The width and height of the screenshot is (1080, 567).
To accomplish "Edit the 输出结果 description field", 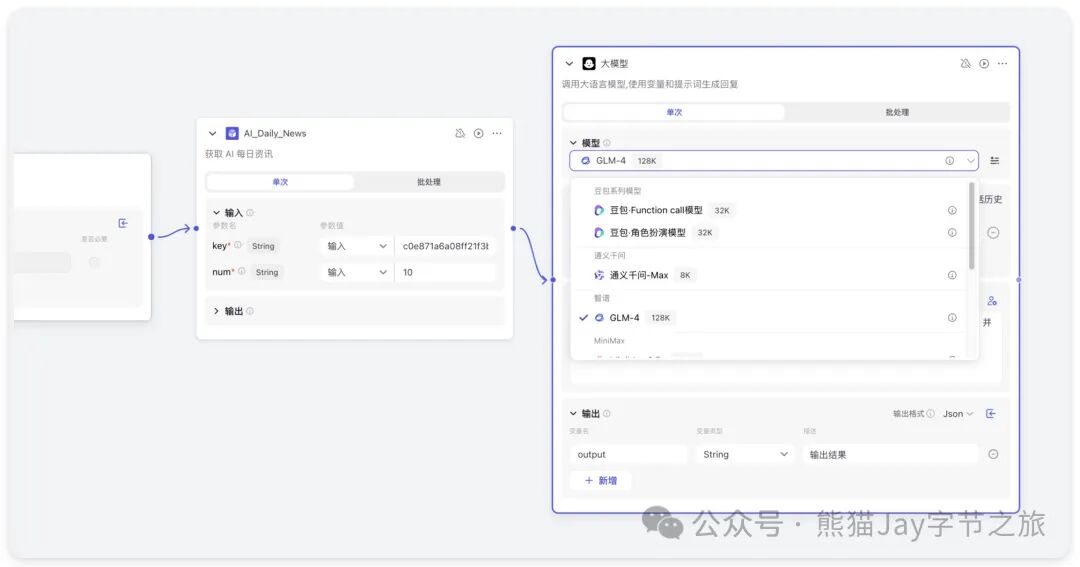I will pos(890,455).
